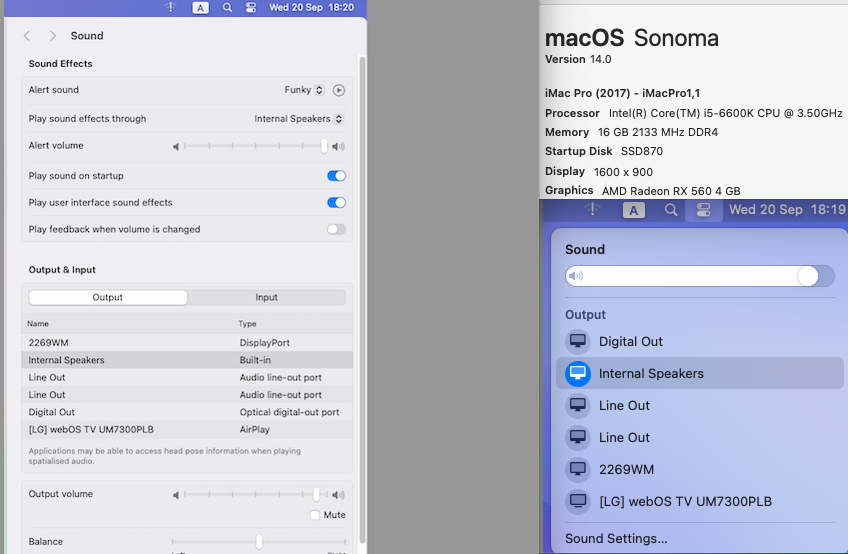This screenshot has width=848, height=554.
Task: Open Play sound effects through dropdown
Action: pyautogui.click(x=299, y=118)
